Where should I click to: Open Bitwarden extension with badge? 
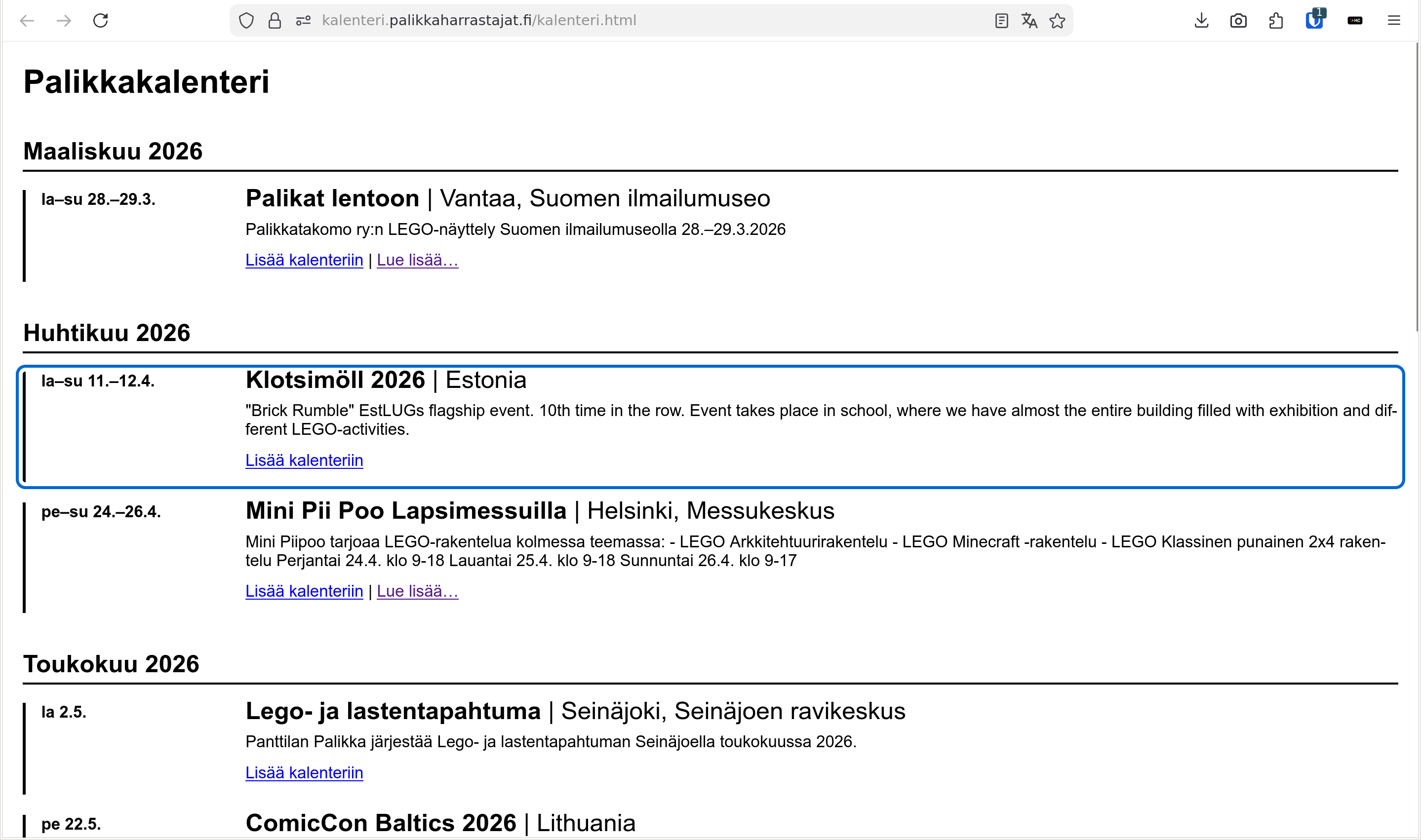coord(1314,21)
